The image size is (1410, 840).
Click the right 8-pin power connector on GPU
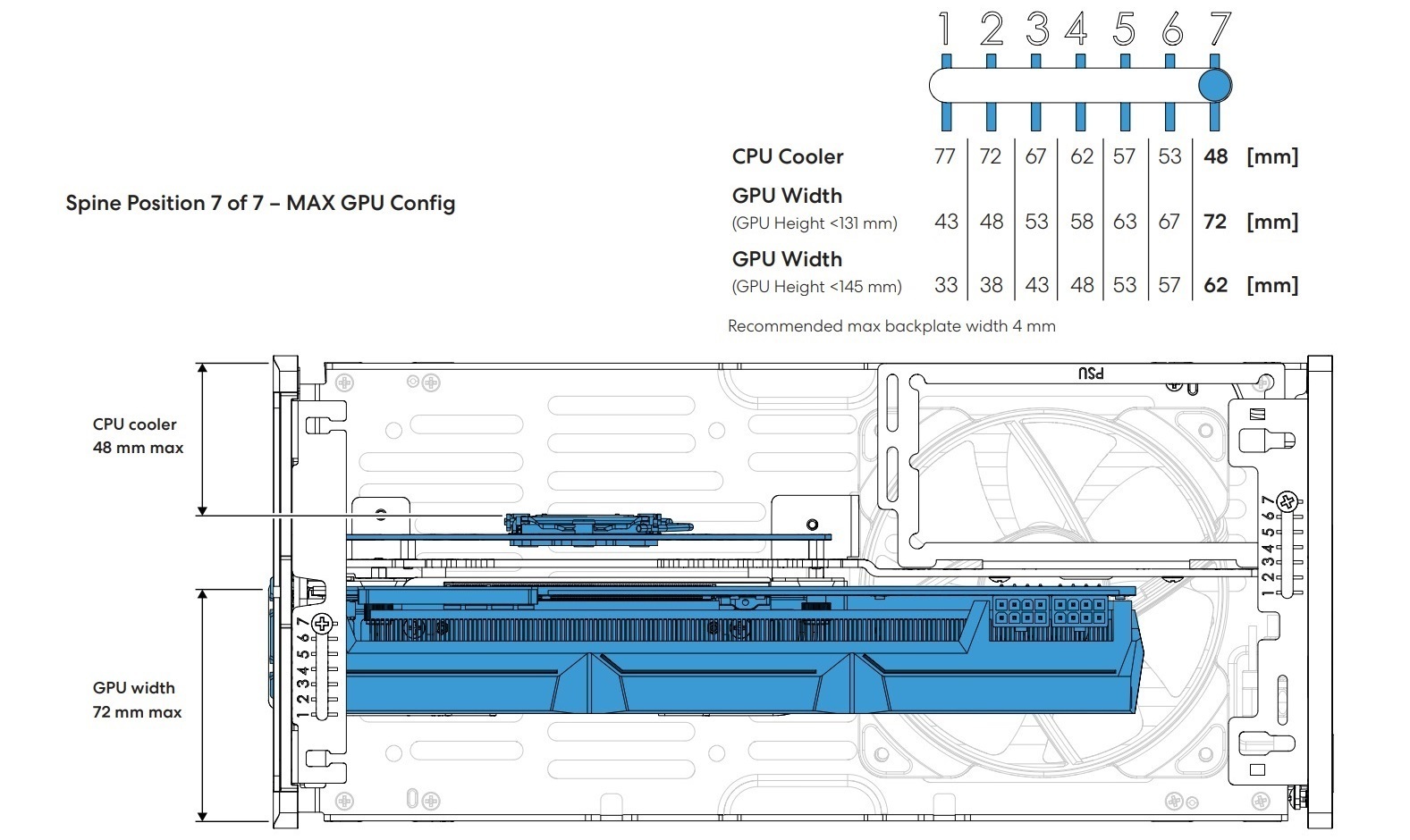tap(1079, 612)
